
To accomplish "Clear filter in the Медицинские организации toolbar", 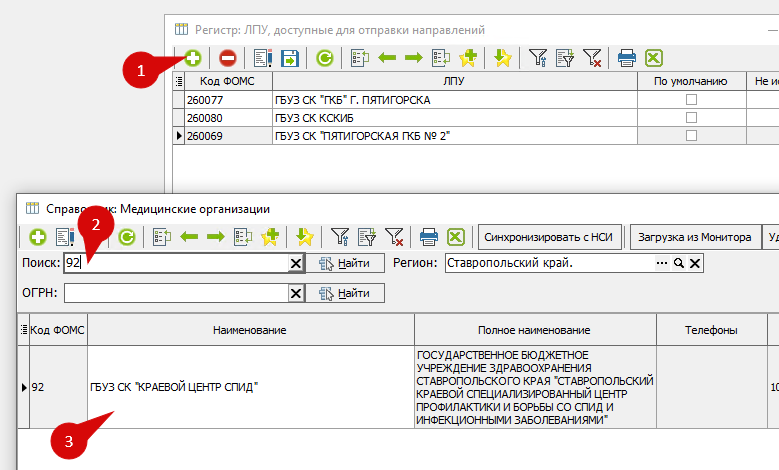I will point(394,237).
